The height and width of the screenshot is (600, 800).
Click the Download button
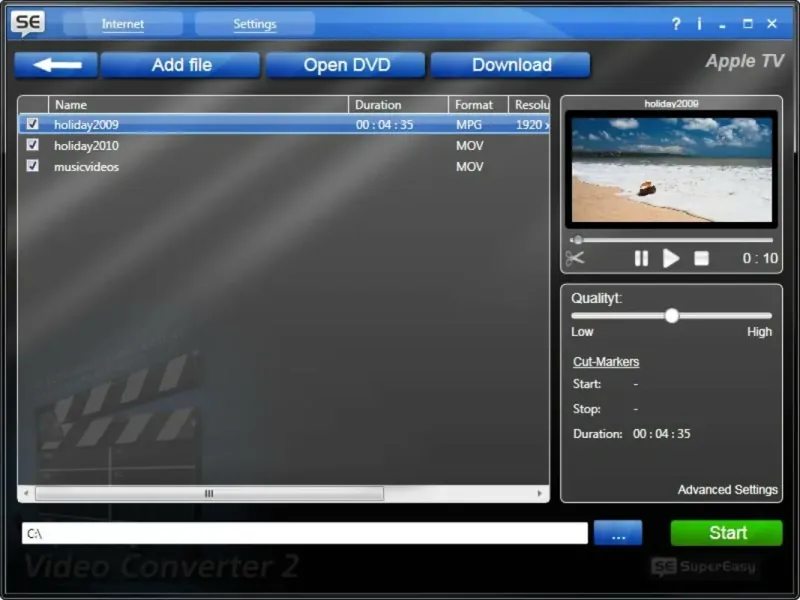[510, 65]
